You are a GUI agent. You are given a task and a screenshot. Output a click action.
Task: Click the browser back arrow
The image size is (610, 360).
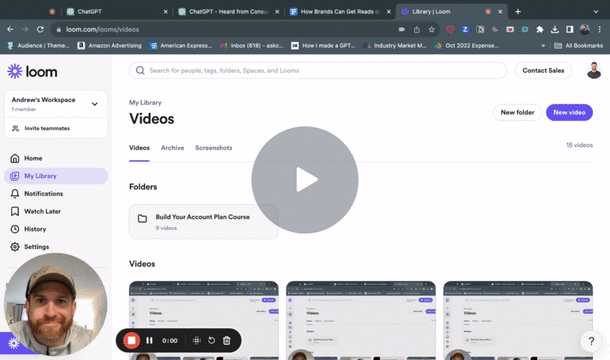(10, 29)
